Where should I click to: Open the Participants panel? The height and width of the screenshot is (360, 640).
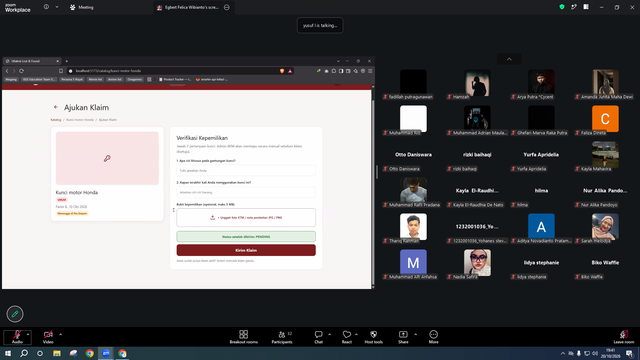pyautogui.click(x=282, y=337)
